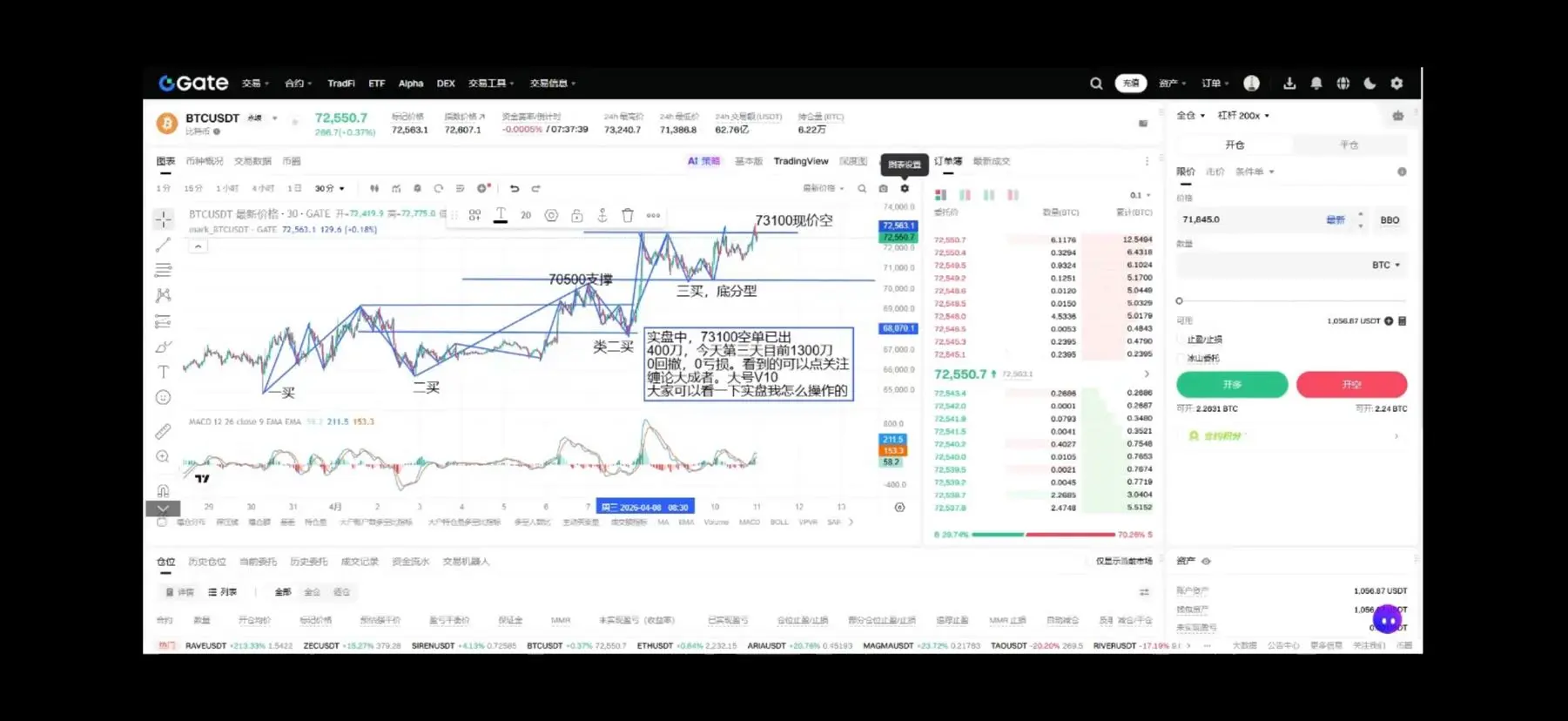Select the ruler measure tool
This screenshot has width=1568, height=721.
click(163, 431)
